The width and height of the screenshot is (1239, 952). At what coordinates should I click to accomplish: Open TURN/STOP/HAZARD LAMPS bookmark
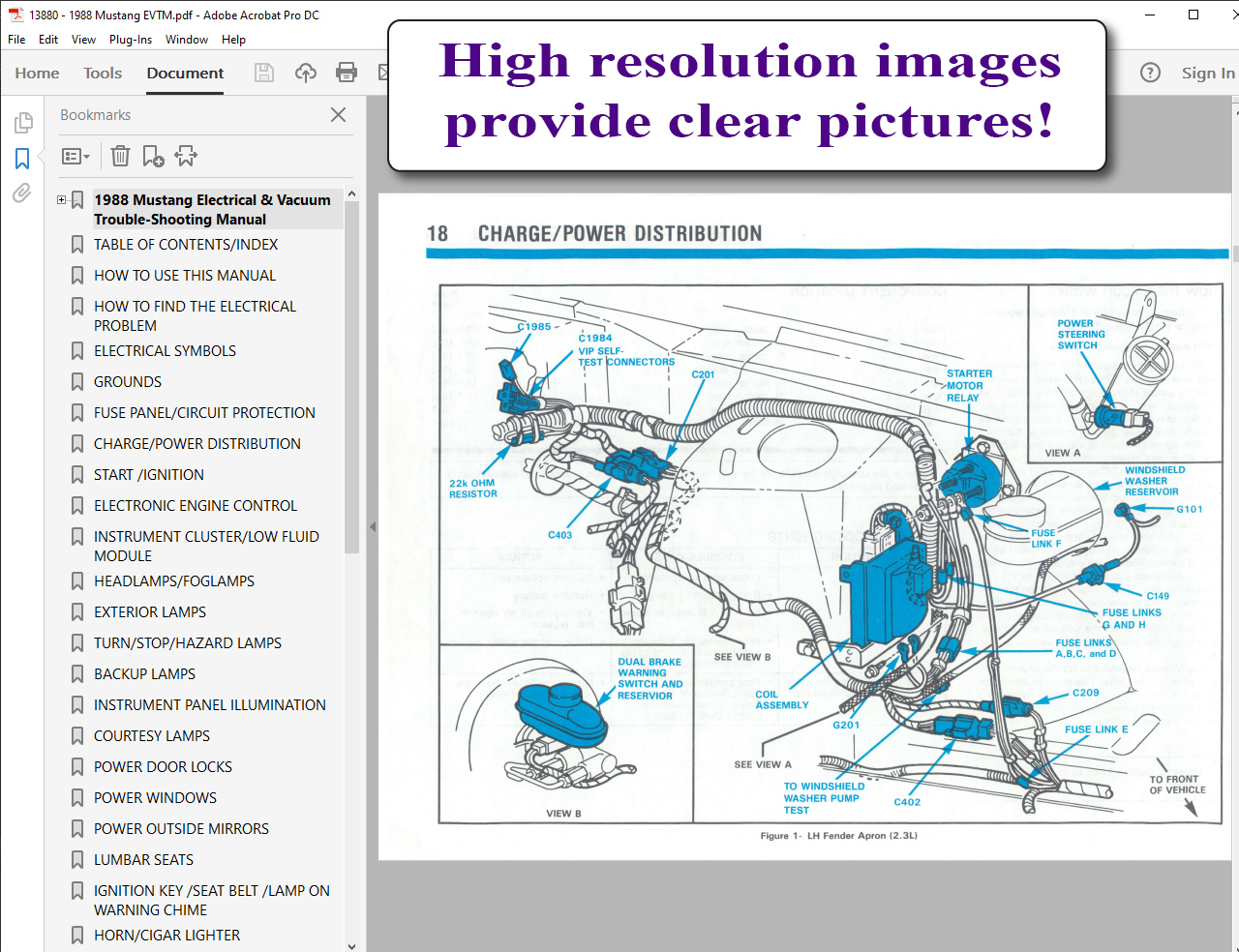(188, 643)
